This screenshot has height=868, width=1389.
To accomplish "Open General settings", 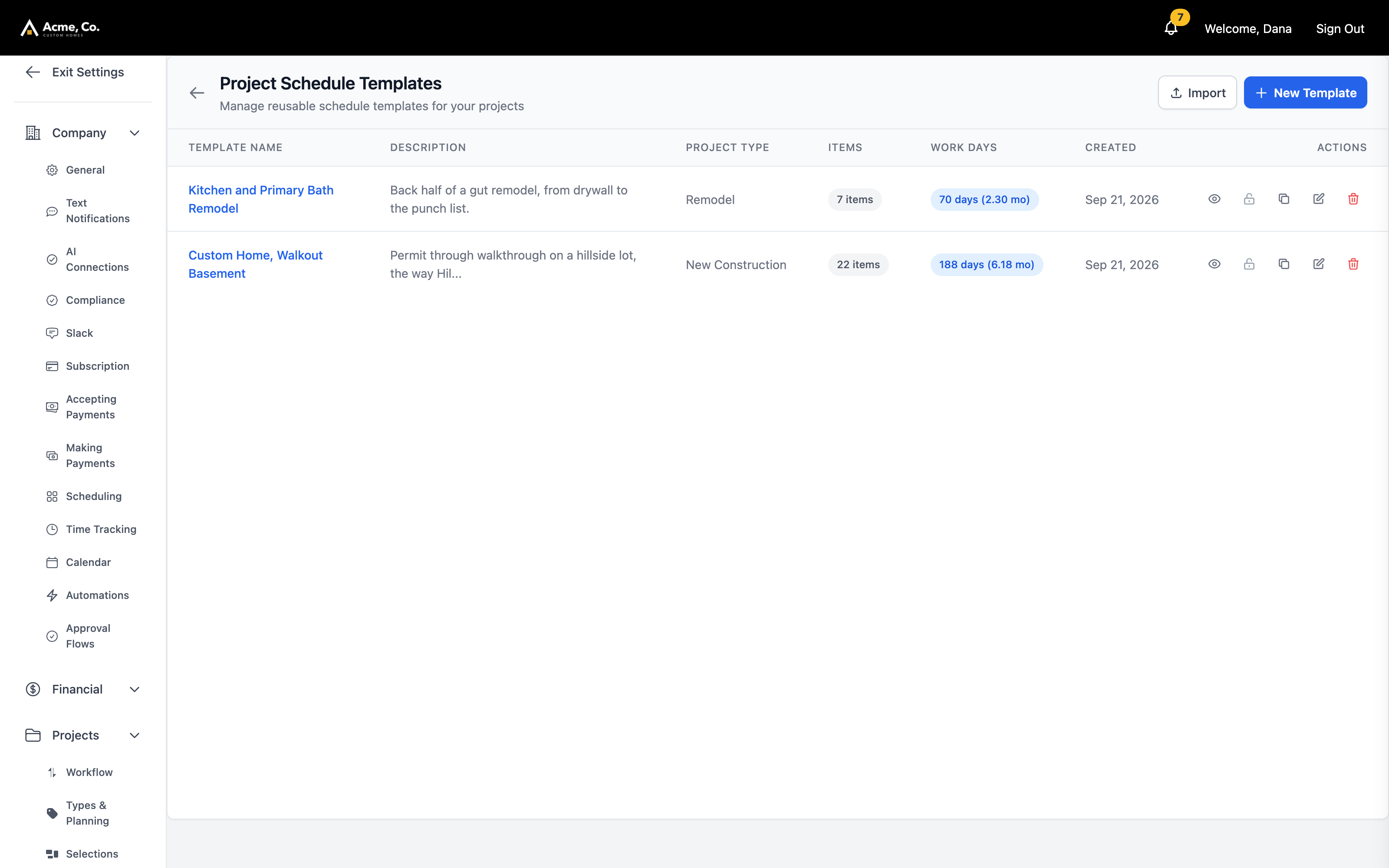I will tap(85, 170).
